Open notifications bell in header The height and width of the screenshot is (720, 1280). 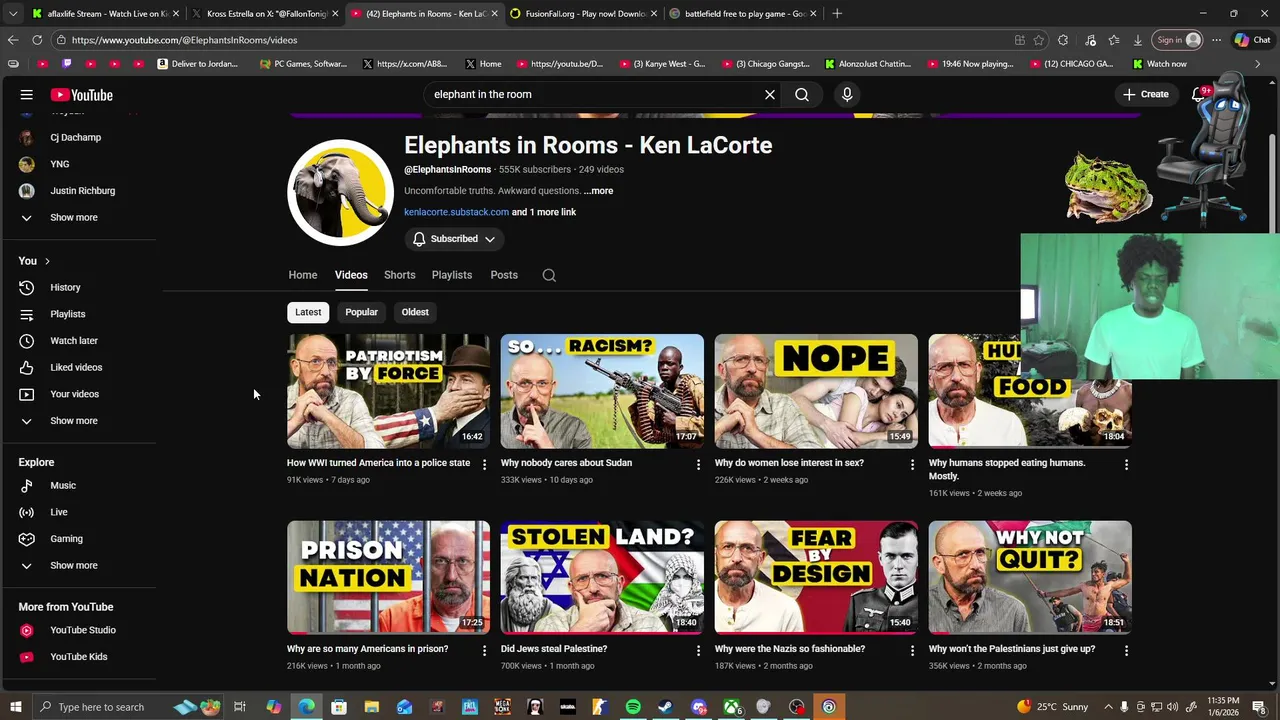[x=1199, y=95]
